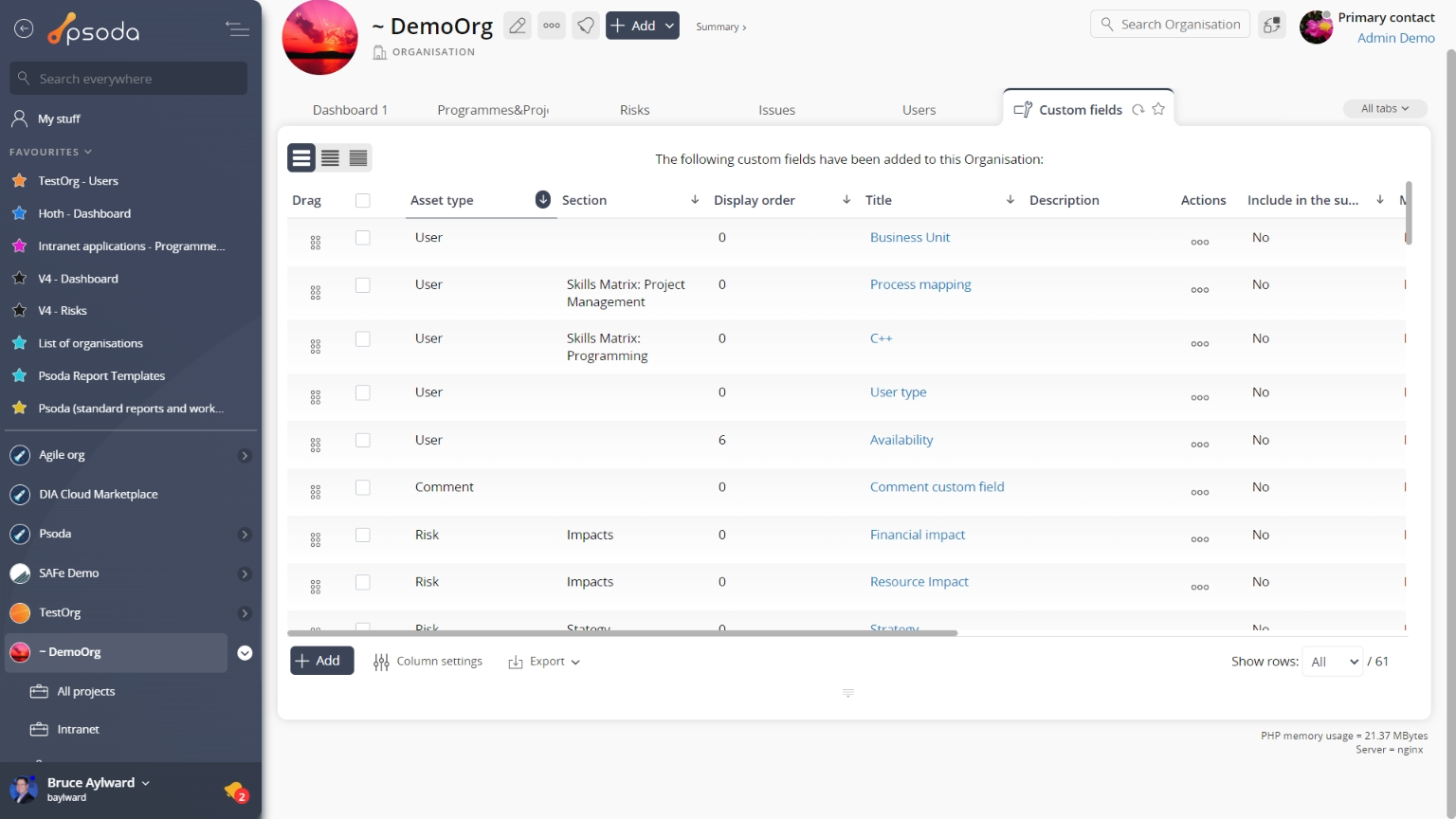
Task: Switch to the Users tab
Action: coord(919,110)
